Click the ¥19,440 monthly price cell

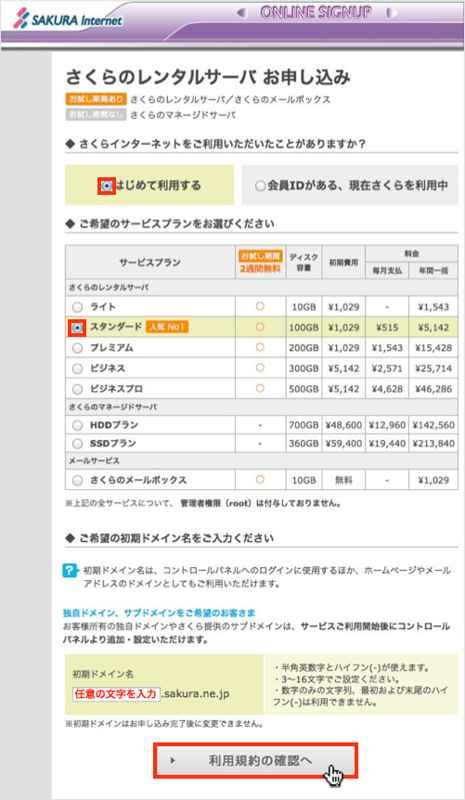(x=387, y=443)
